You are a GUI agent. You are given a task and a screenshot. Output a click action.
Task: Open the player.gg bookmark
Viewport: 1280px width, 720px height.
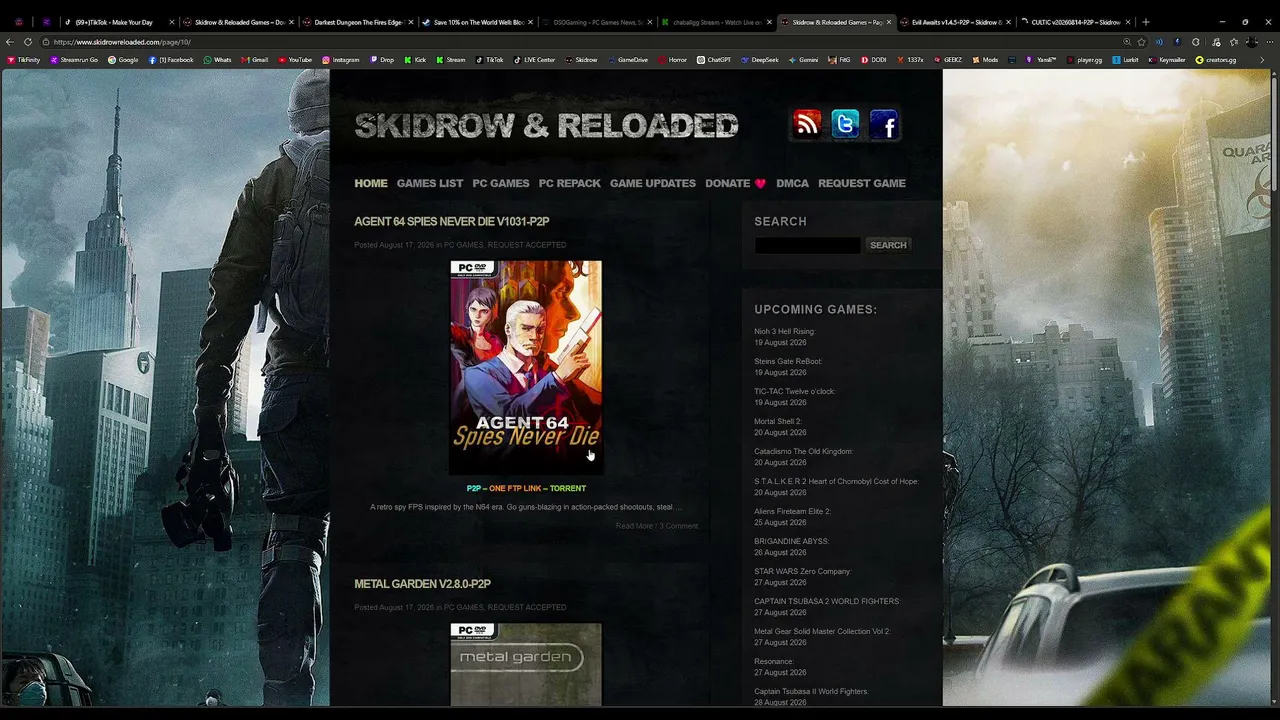[1083, 60]
